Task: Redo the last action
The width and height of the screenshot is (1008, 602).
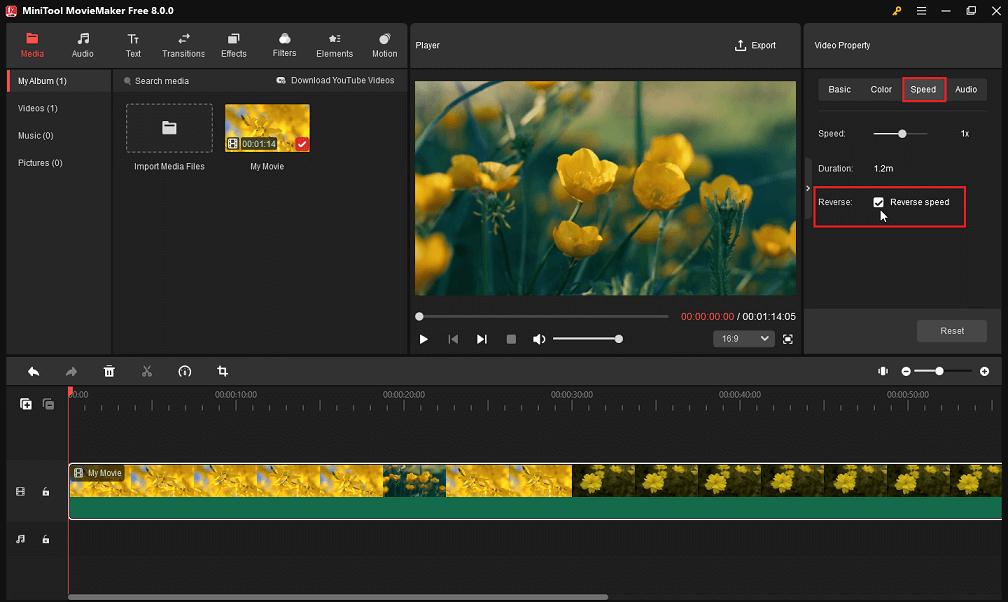Action: point(71,372)
